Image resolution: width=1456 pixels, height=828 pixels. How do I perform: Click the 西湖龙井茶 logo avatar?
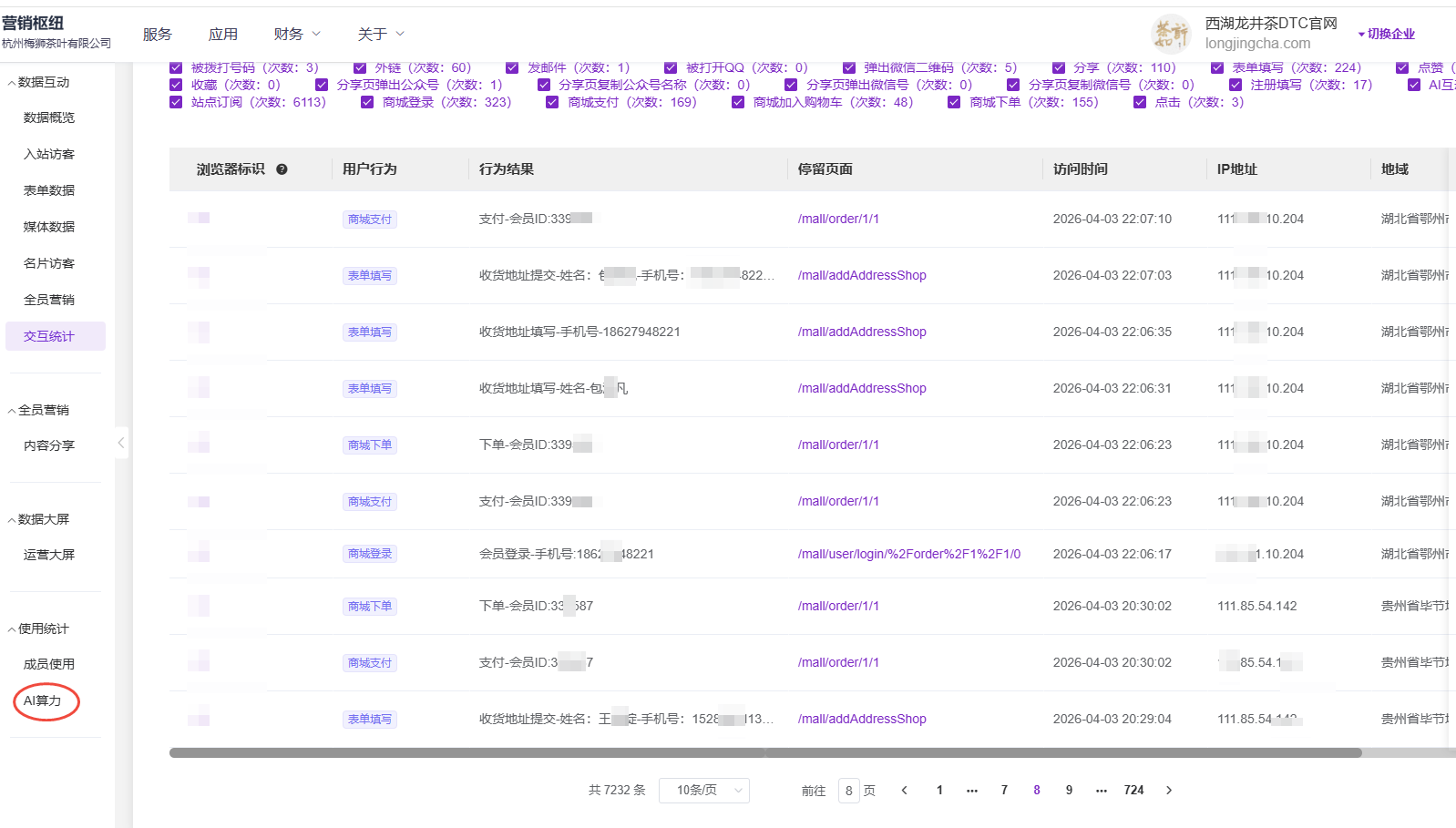(1171, 34)
